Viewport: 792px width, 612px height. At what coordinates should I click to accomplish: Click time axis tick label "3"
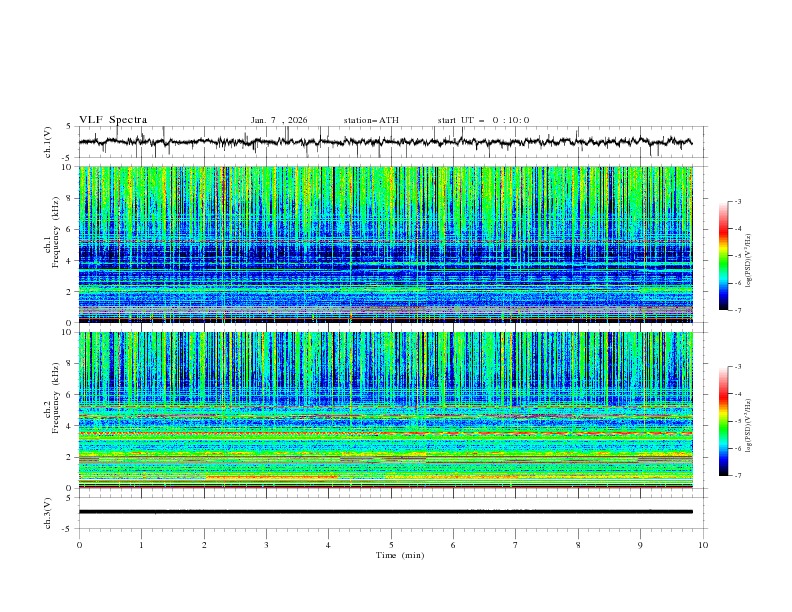pyautogui.click(x=266, y=545)
